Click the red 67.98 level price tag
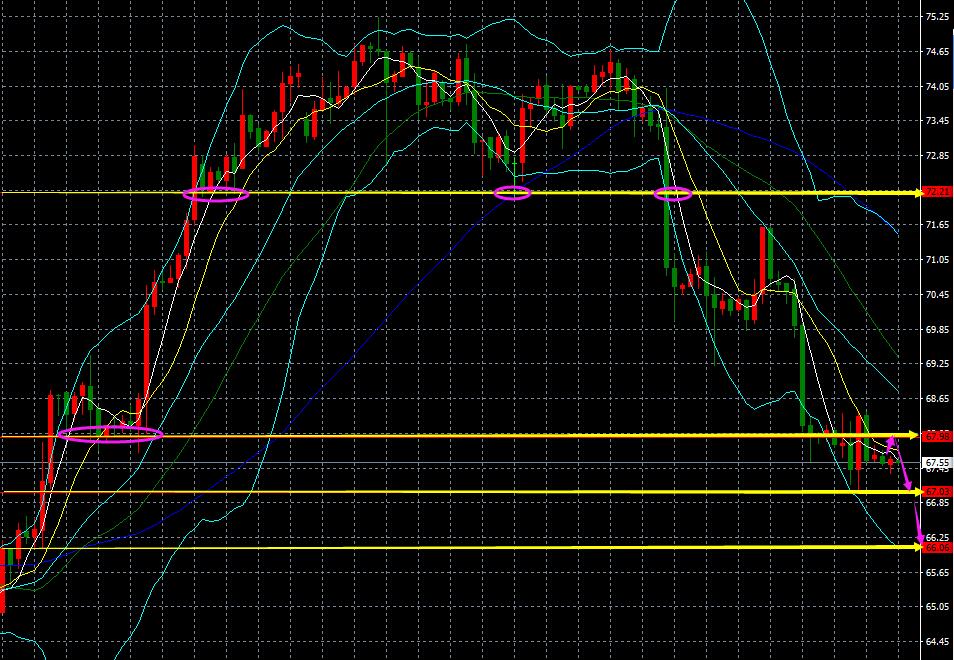Screen dimensions: 954x660 (x=937, y=436)
